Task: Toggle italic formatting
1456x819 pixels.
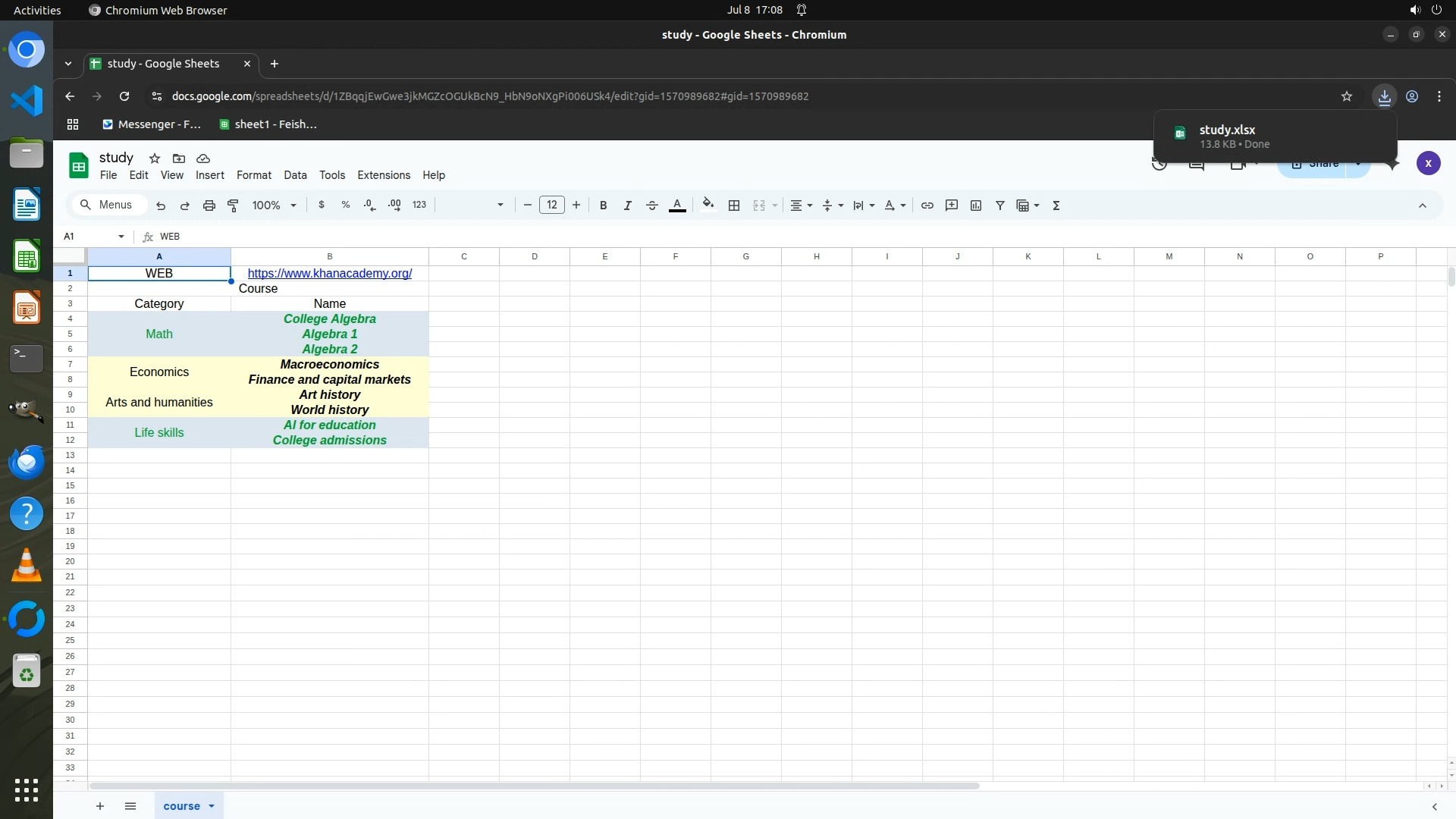Action: click(x=628, y=206)
